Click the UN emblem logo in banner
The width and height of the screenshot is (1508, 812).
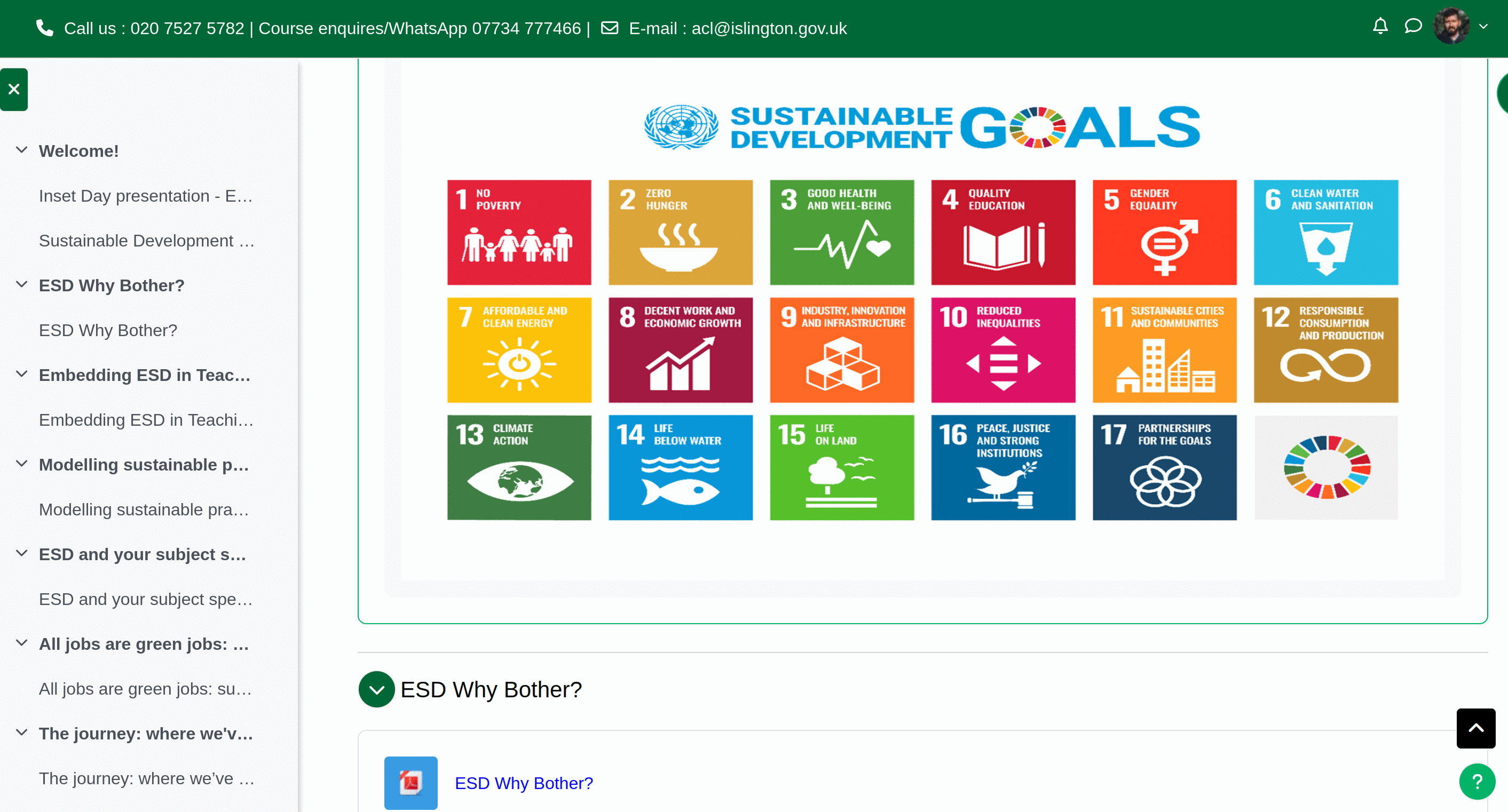(x=681, y=127)
